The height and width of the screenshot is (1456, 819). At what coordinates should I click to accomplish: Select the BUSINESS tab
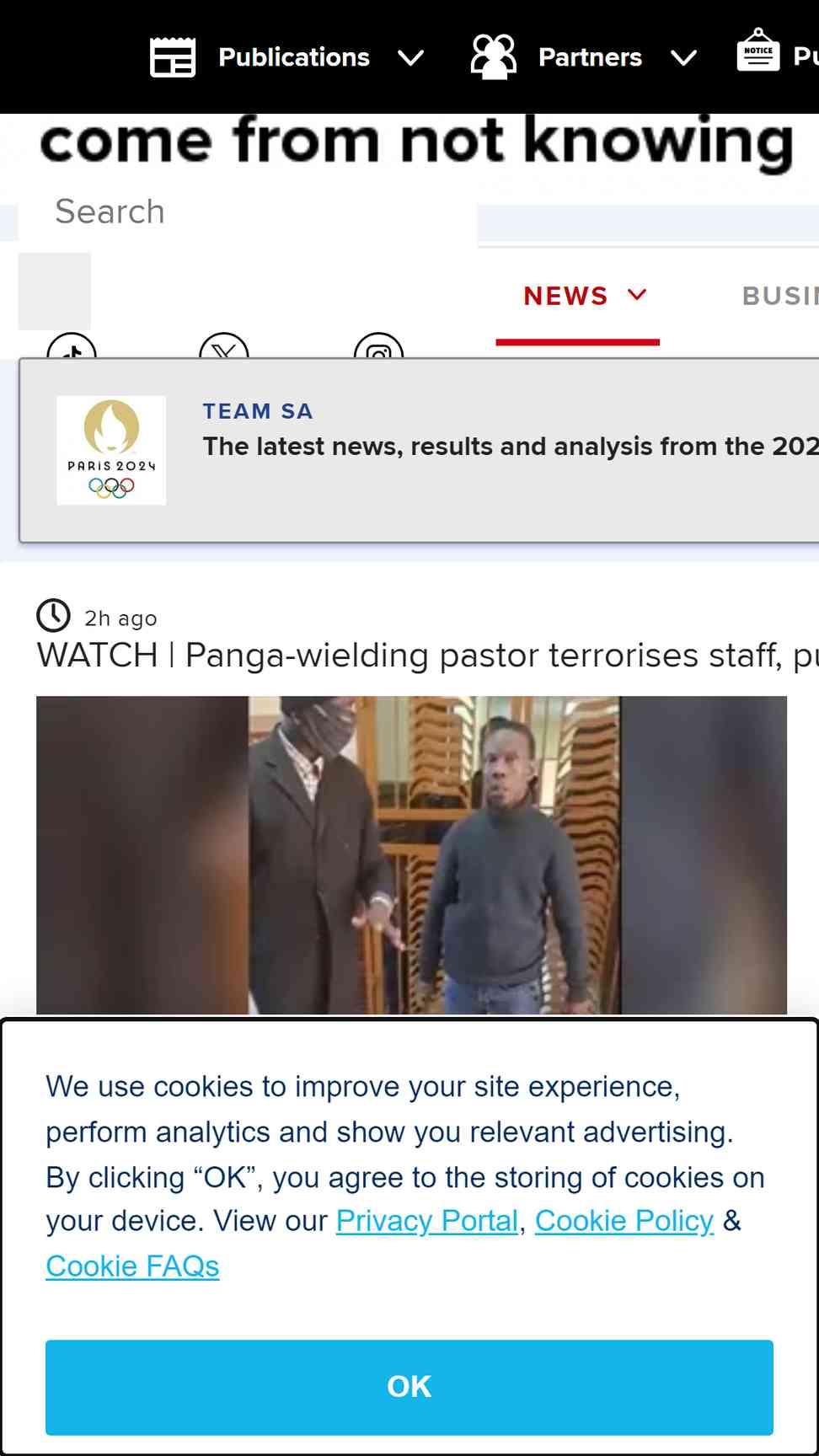point(780,297)
